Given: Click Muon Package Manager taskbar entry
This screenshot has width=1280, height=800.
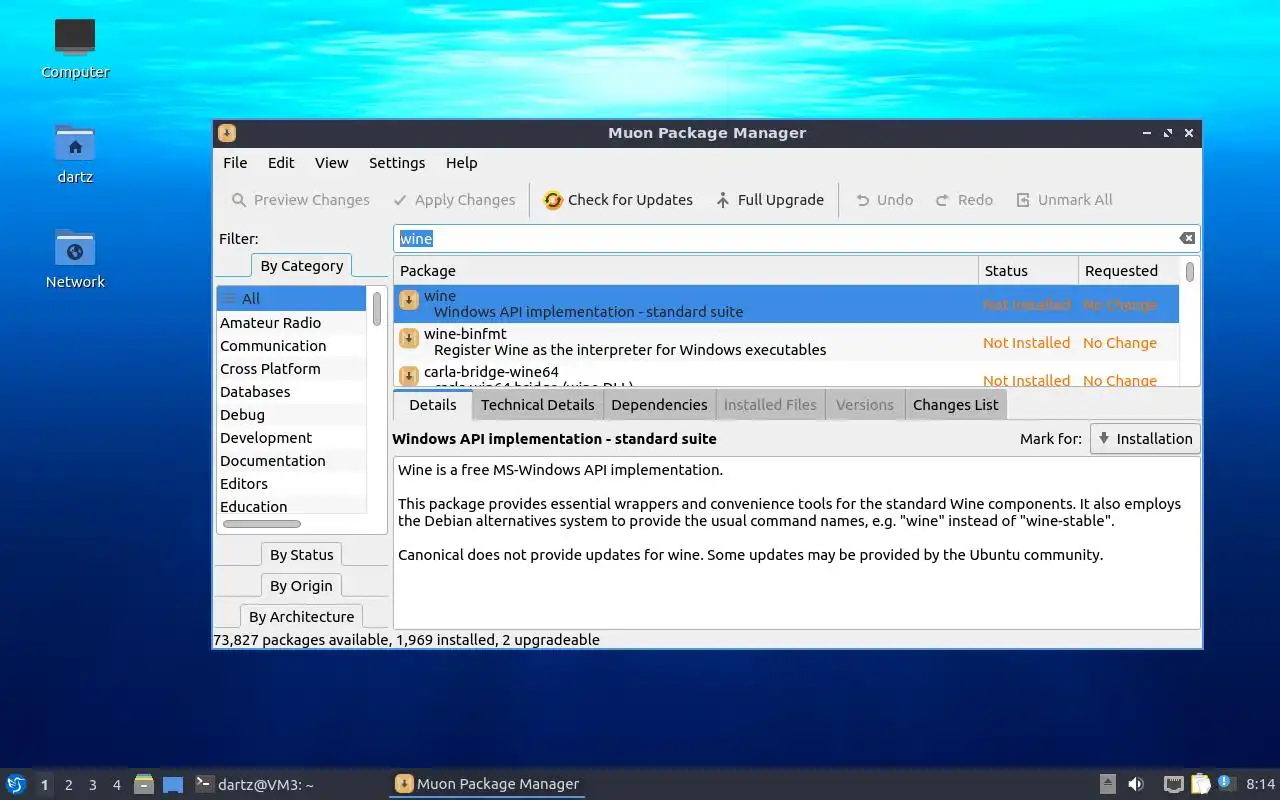Looking at the screenshot, I should coord(487,784).
